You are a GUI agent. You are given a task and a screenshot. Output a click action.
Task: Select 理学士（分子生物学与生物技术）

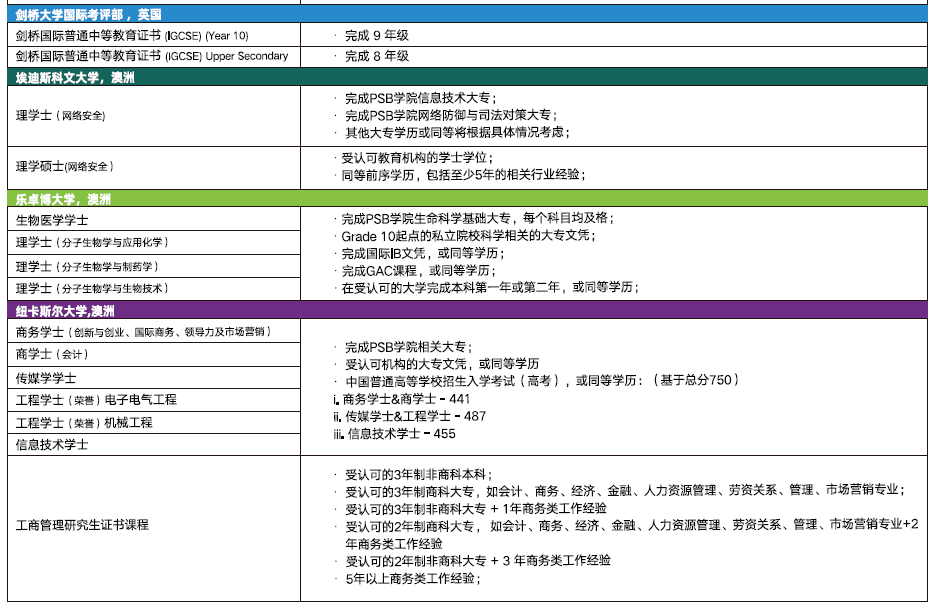[154, 288]
